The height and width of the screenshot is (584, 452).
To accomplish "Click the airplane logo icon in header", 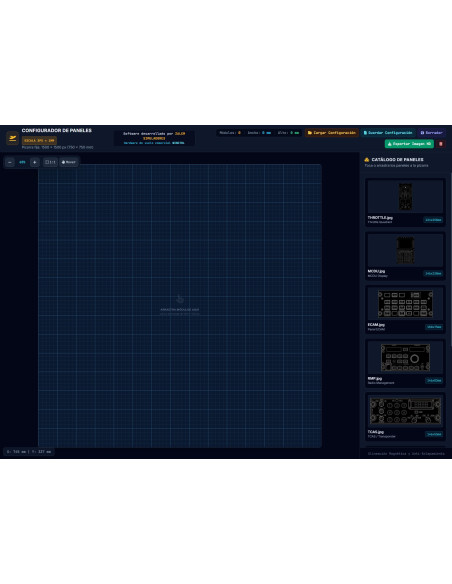I will click(12, 139).
